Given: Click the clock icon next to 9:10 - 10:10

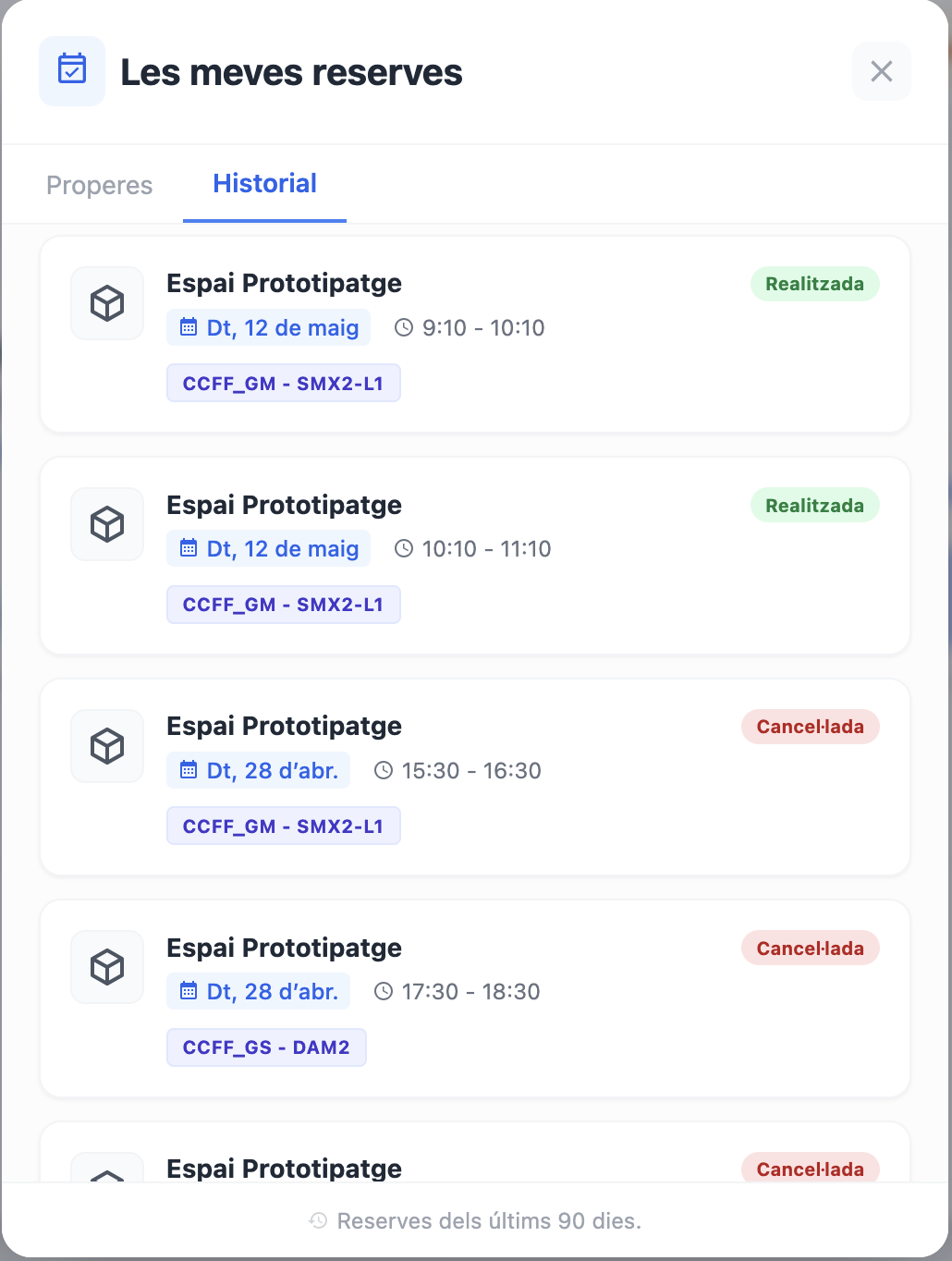Looking at the screenshot, I should point(404,327).
